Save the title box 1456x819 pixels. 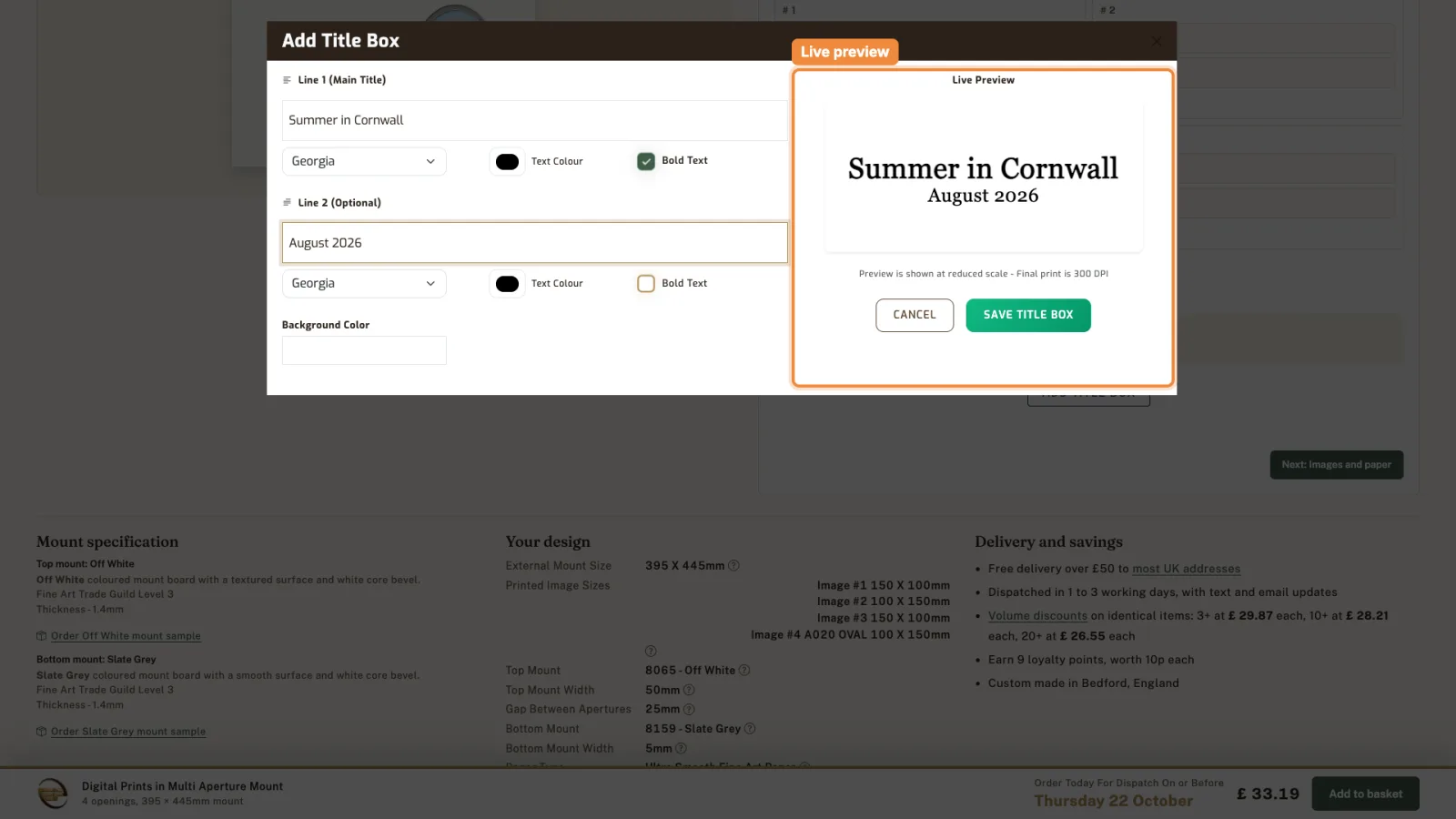tap(1028, 315)
